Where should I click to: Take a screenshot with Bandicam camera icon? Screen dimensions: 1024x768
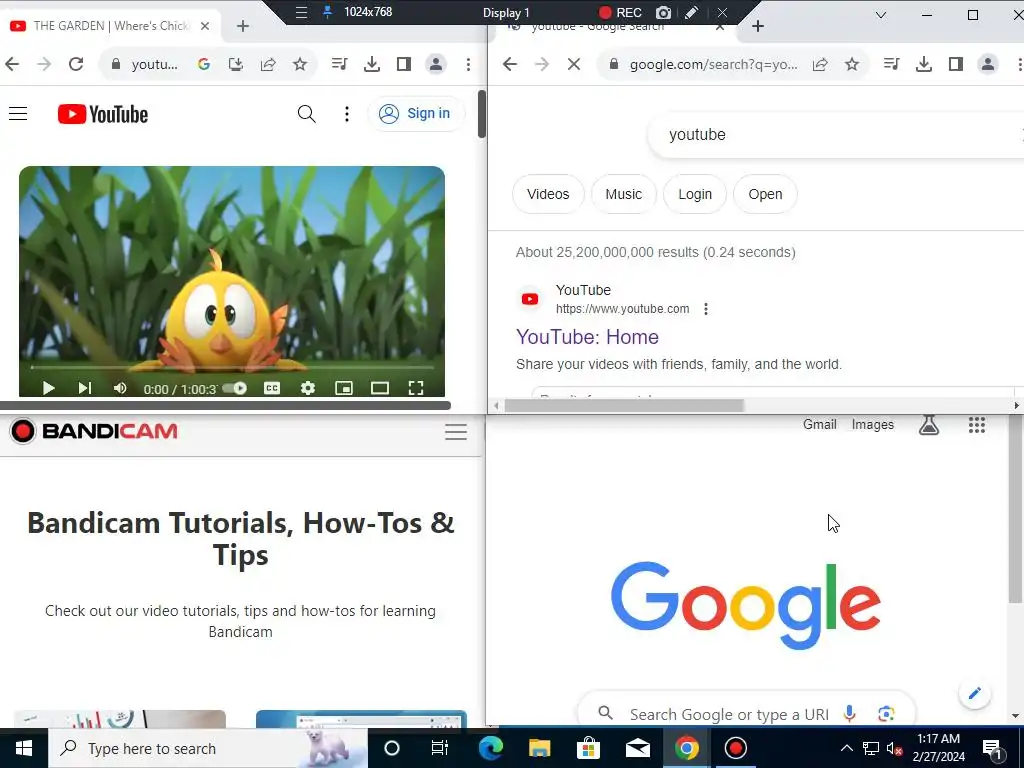point(664,12)
